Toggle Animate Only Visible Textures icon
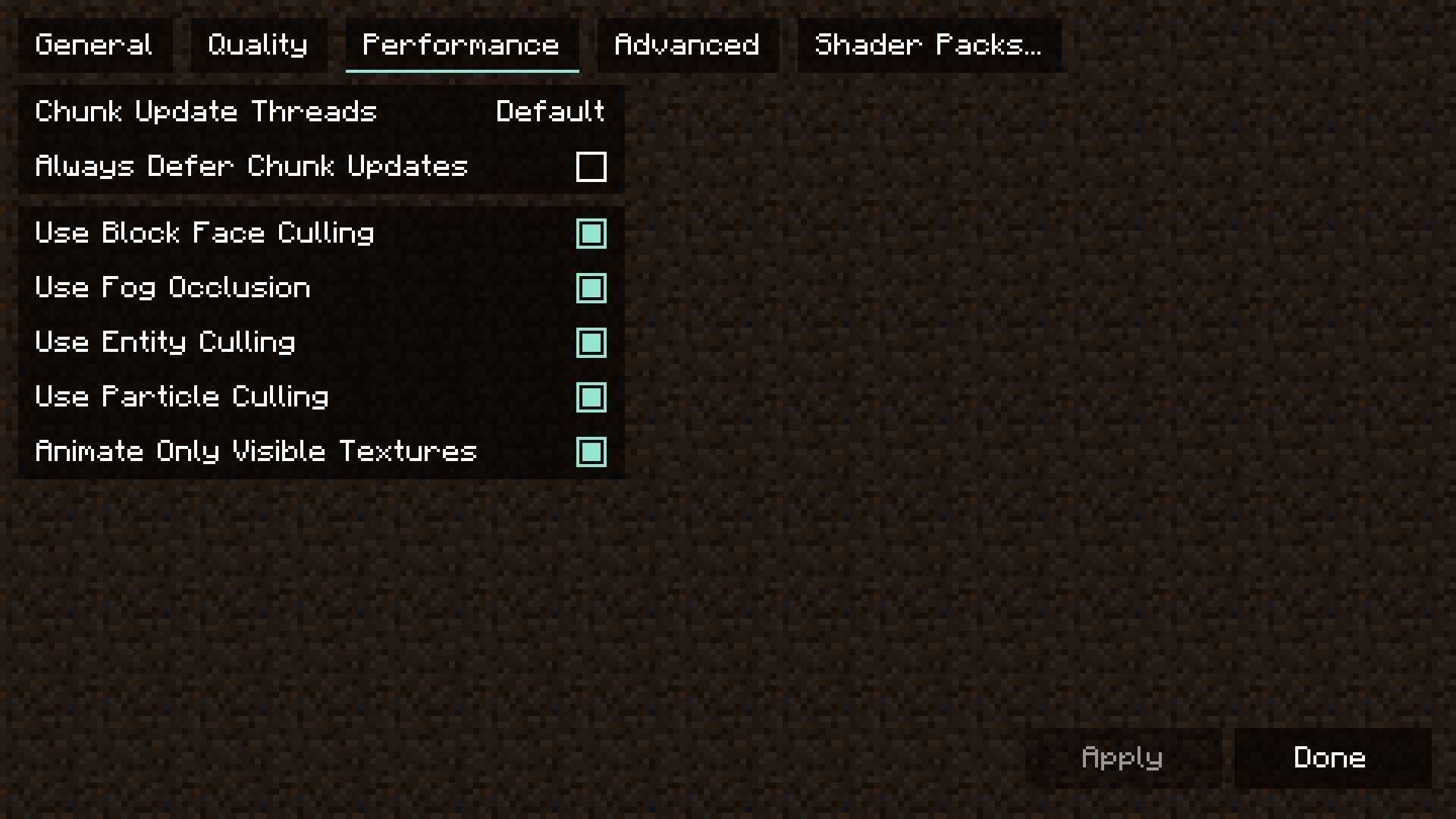 coord(591,451)
